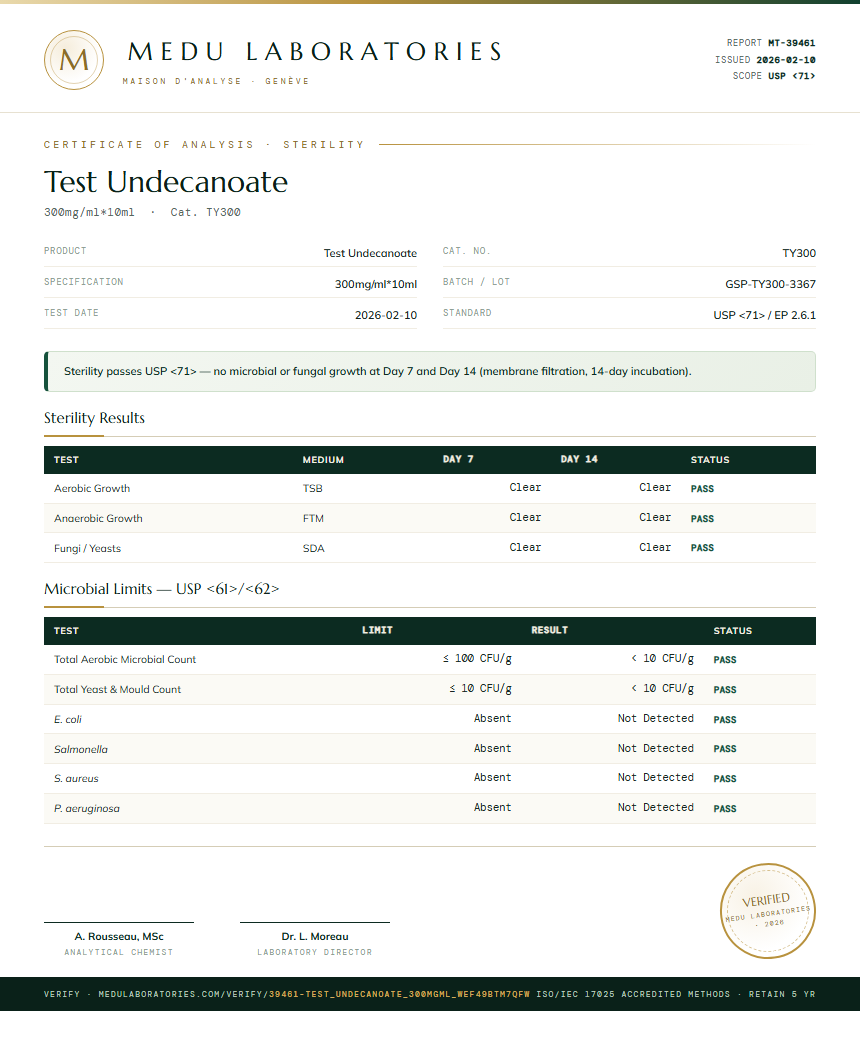Click the SDA medium cell
Image resolution: width=860 pixels, height=1041 pixels.
tap(313, 548)
